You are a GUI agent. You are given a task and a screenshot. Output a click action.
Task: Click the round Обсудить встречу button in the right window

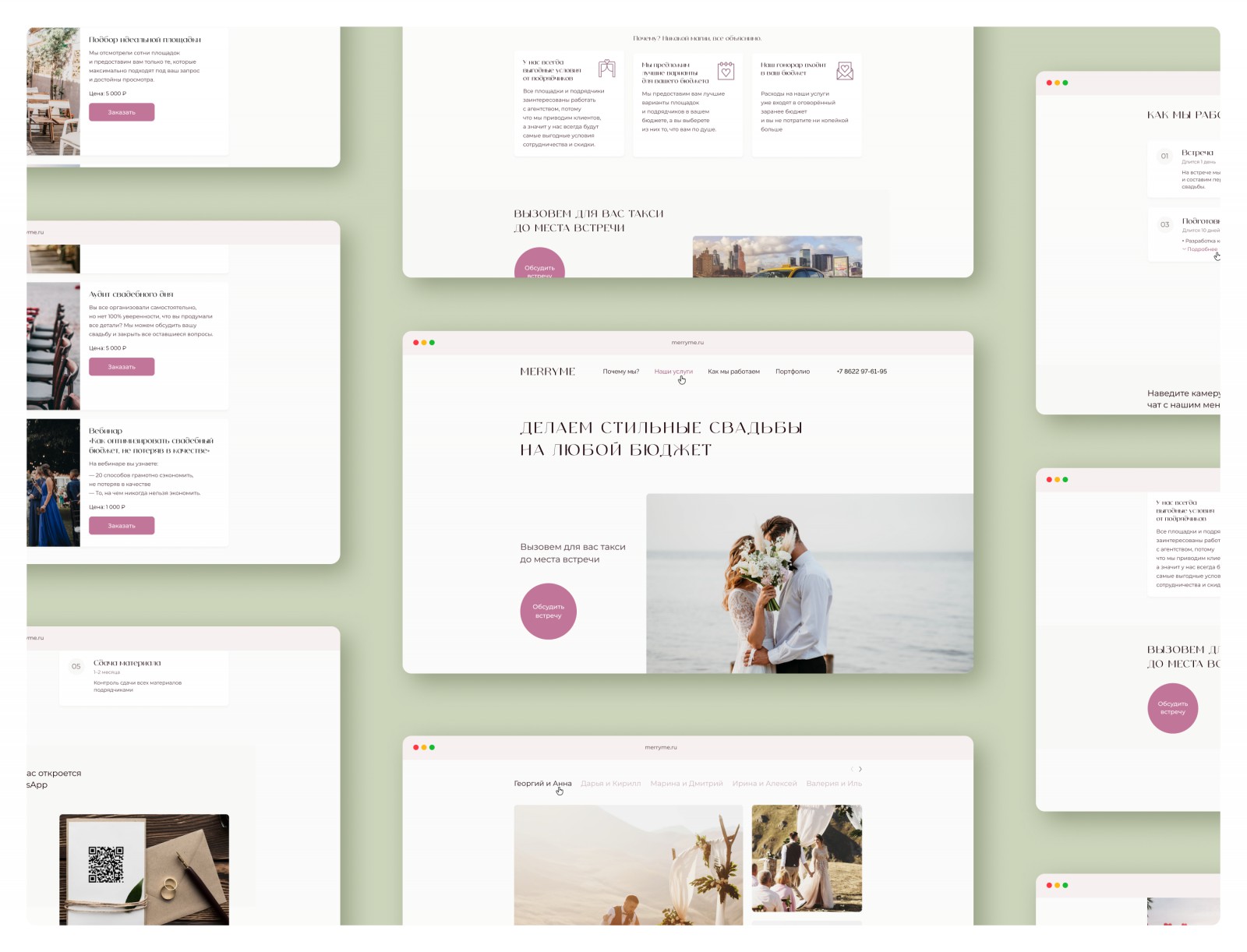pos(1172,708)
